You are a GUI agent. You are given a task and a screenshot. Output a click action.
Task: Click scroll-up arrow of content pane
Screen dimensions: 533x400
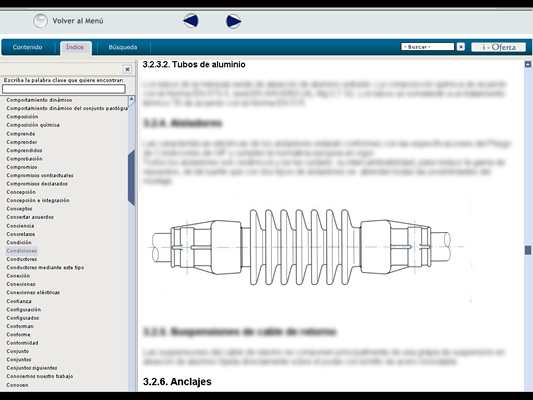point(528,64)
